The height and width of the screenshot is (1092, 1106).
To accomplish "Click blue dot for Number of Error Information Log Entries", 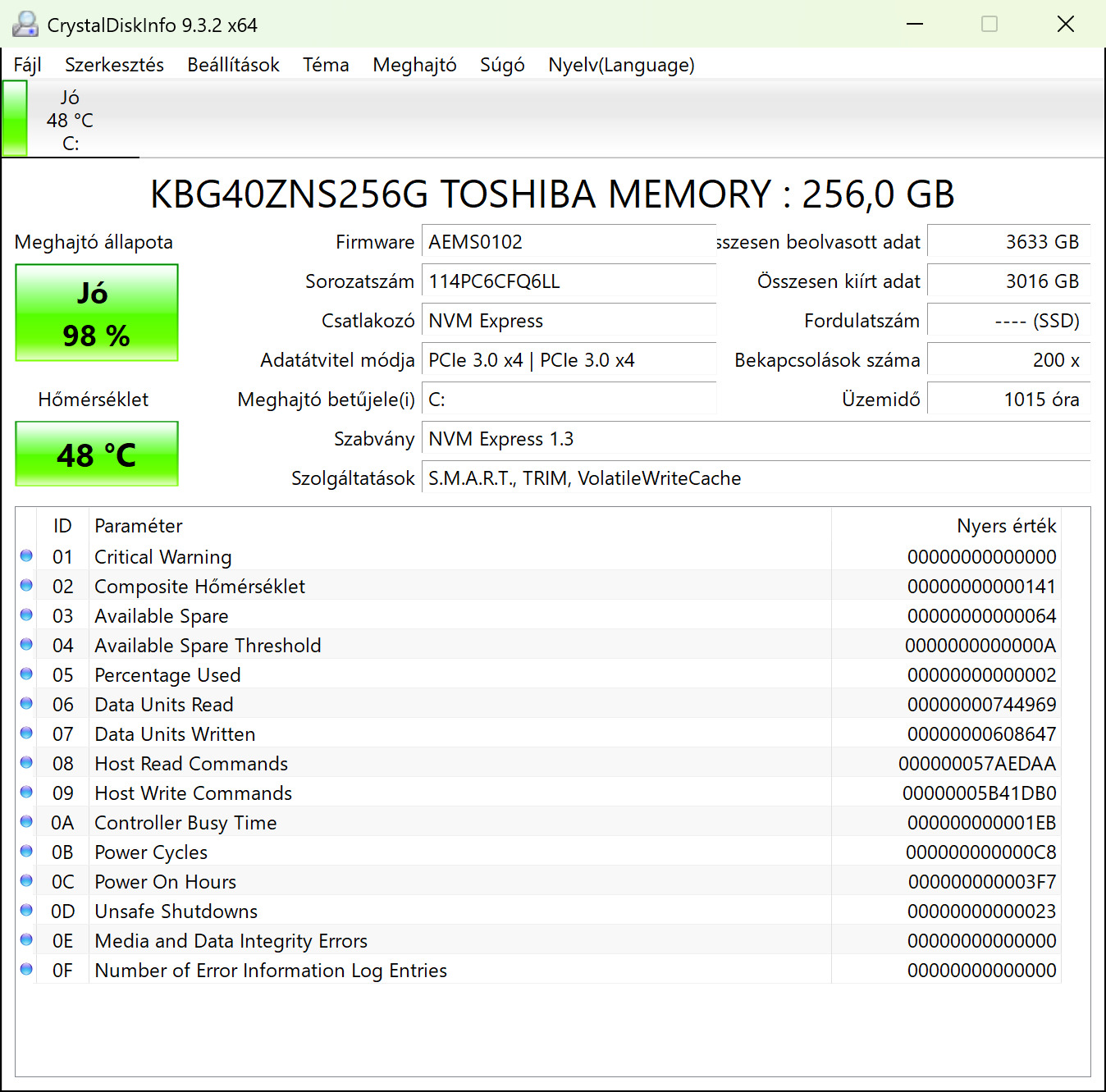I will coord(26,970).
